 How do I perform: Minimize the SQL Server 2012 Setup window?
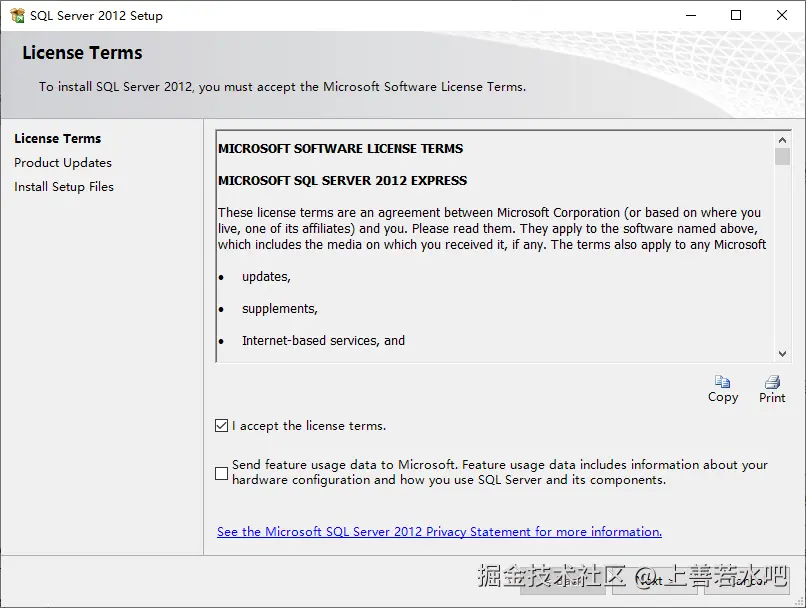click(x=691, y=15)
